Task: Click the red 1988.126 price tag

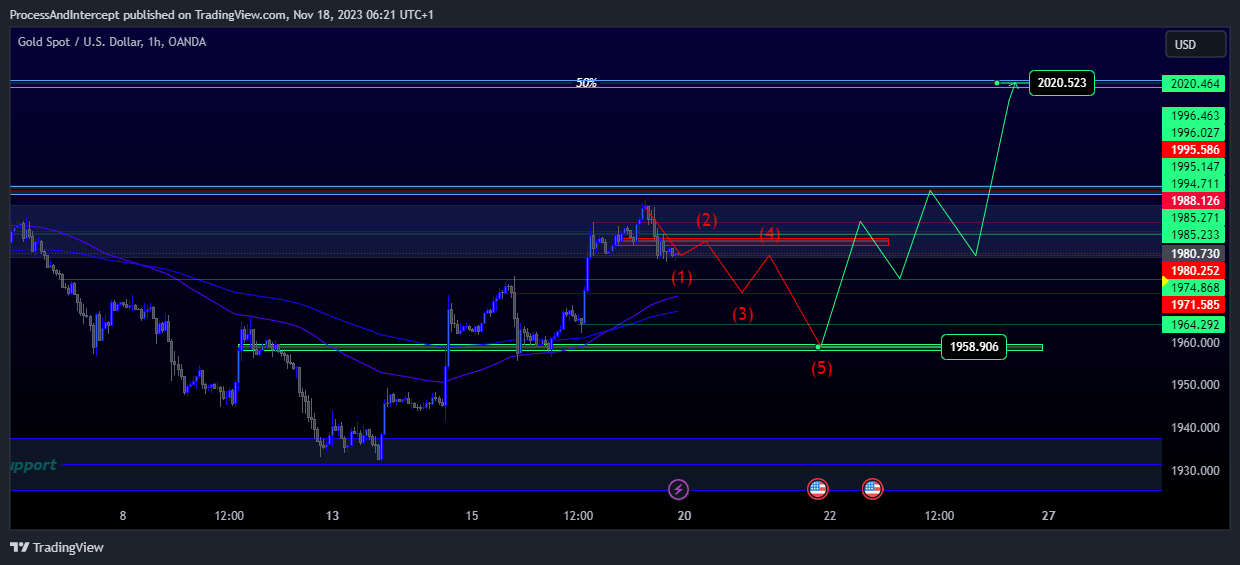Action: tap(1193, 201)
